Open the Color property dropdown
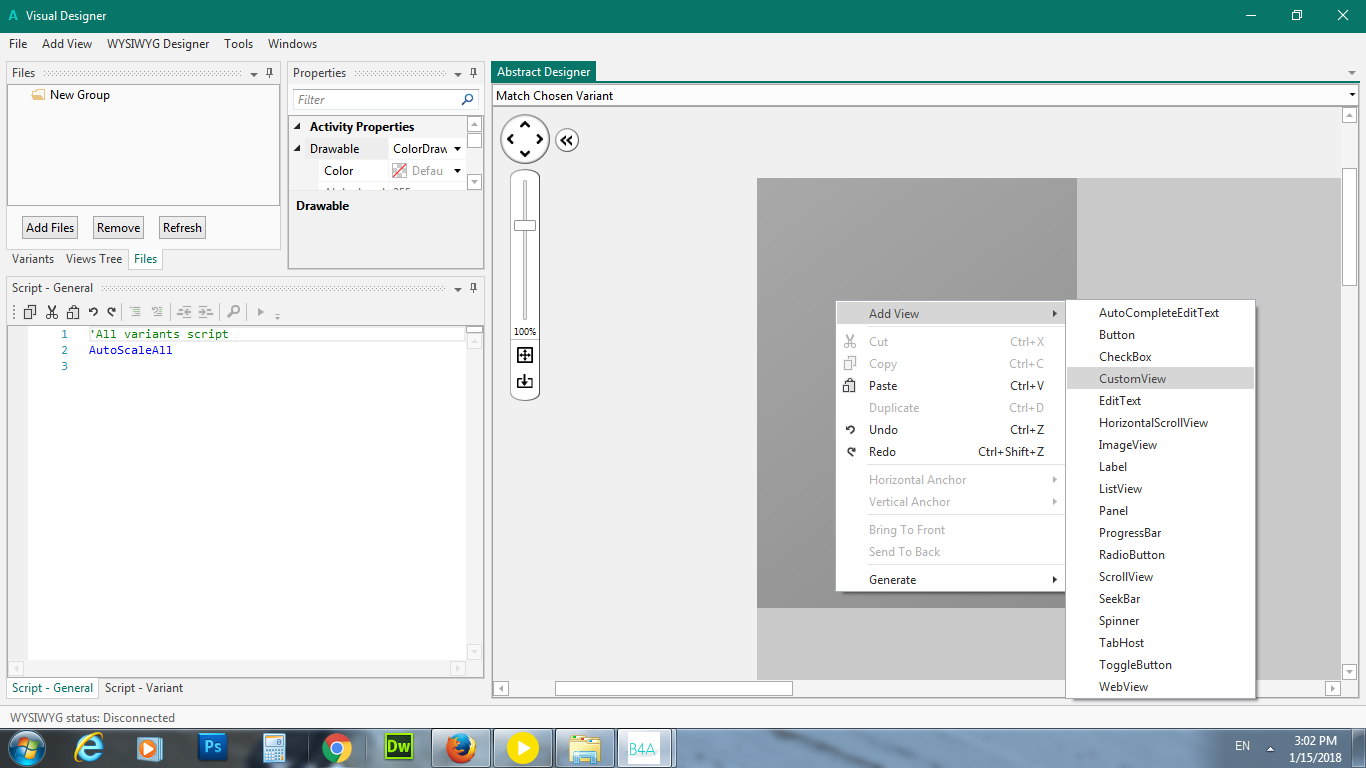The height and width of the screenshot is (768, 1366). point(458,171)
